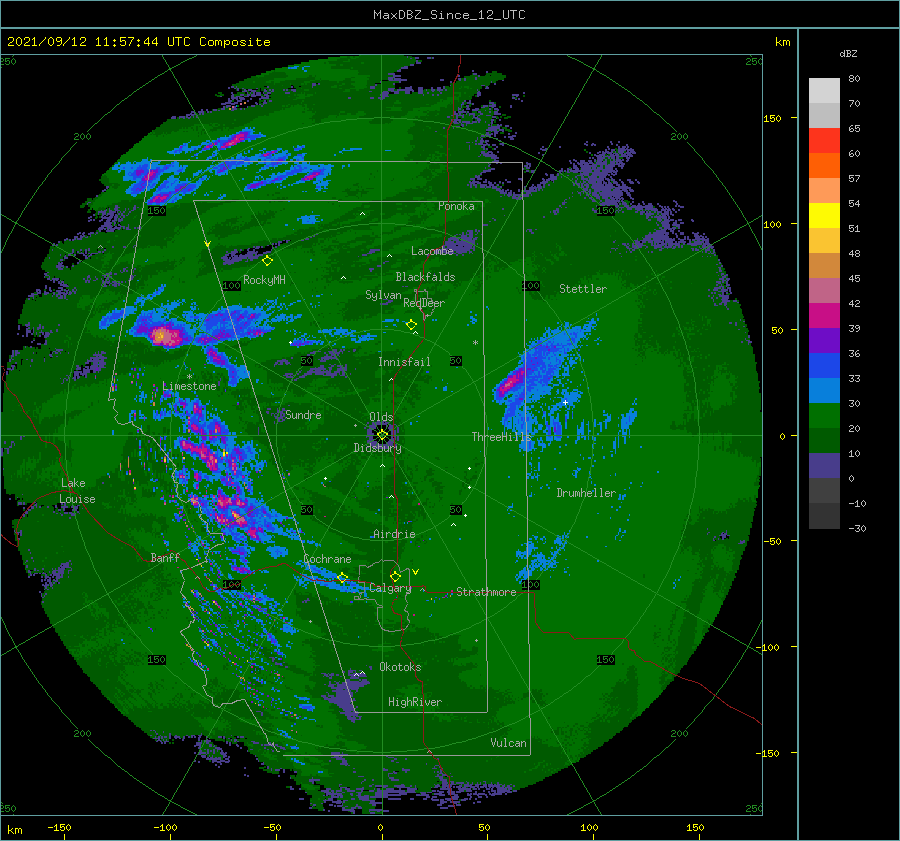Click the Ponoka city label
The height and width of the screenshot is (841, 900).
[x=456, y=206]
